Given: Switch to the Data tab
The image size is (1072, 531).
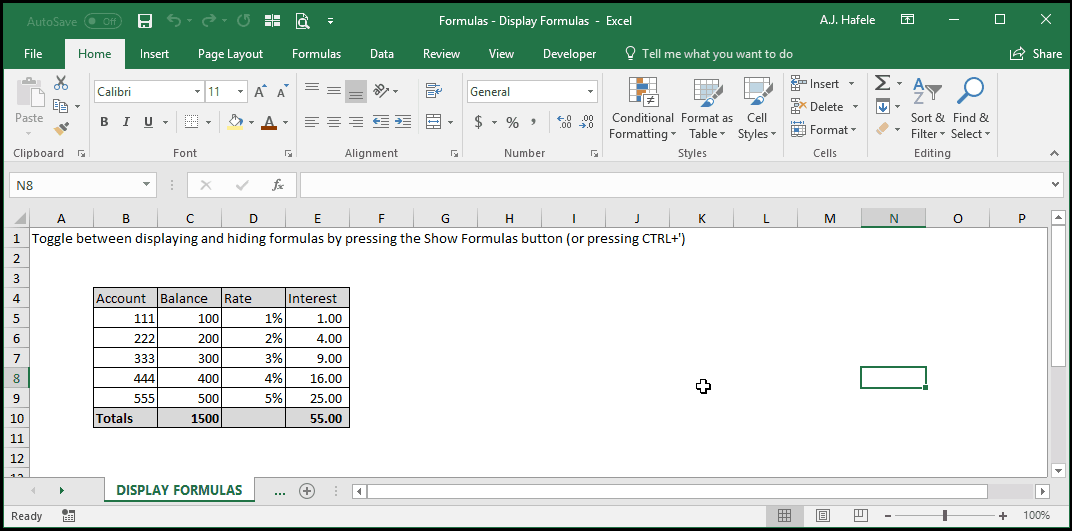Looking at the screenshot, I should [381, 54].
